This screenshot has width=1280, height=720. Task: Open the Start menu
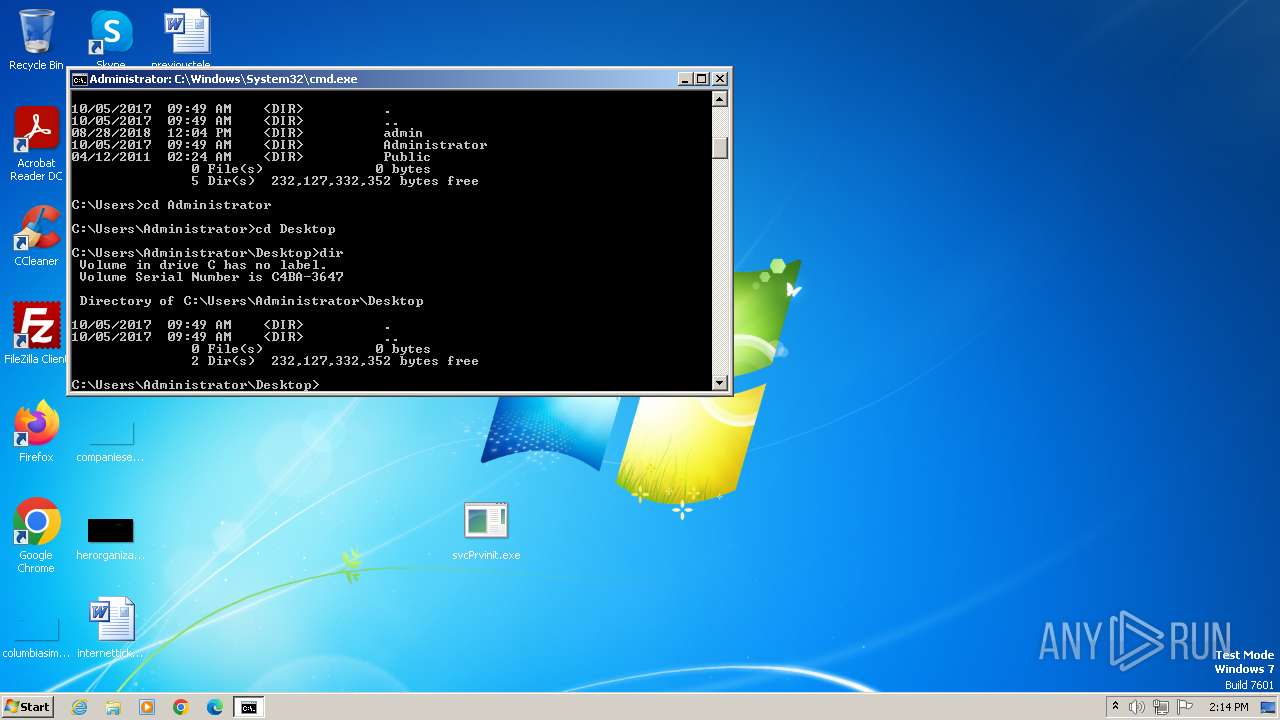pyautogui.click(x=27, y=707)
